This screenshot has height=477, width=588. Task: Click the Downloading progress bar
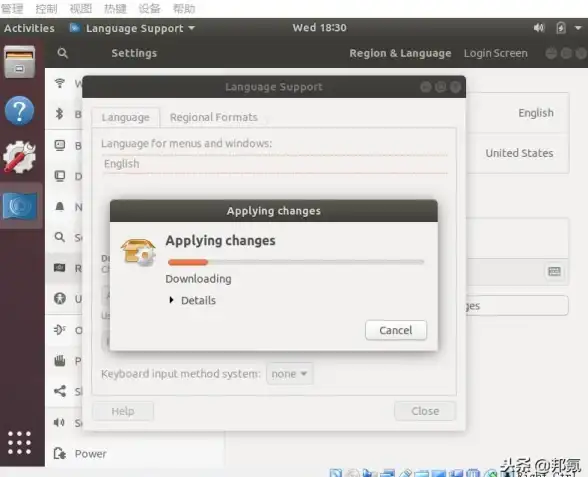(296, 262)
